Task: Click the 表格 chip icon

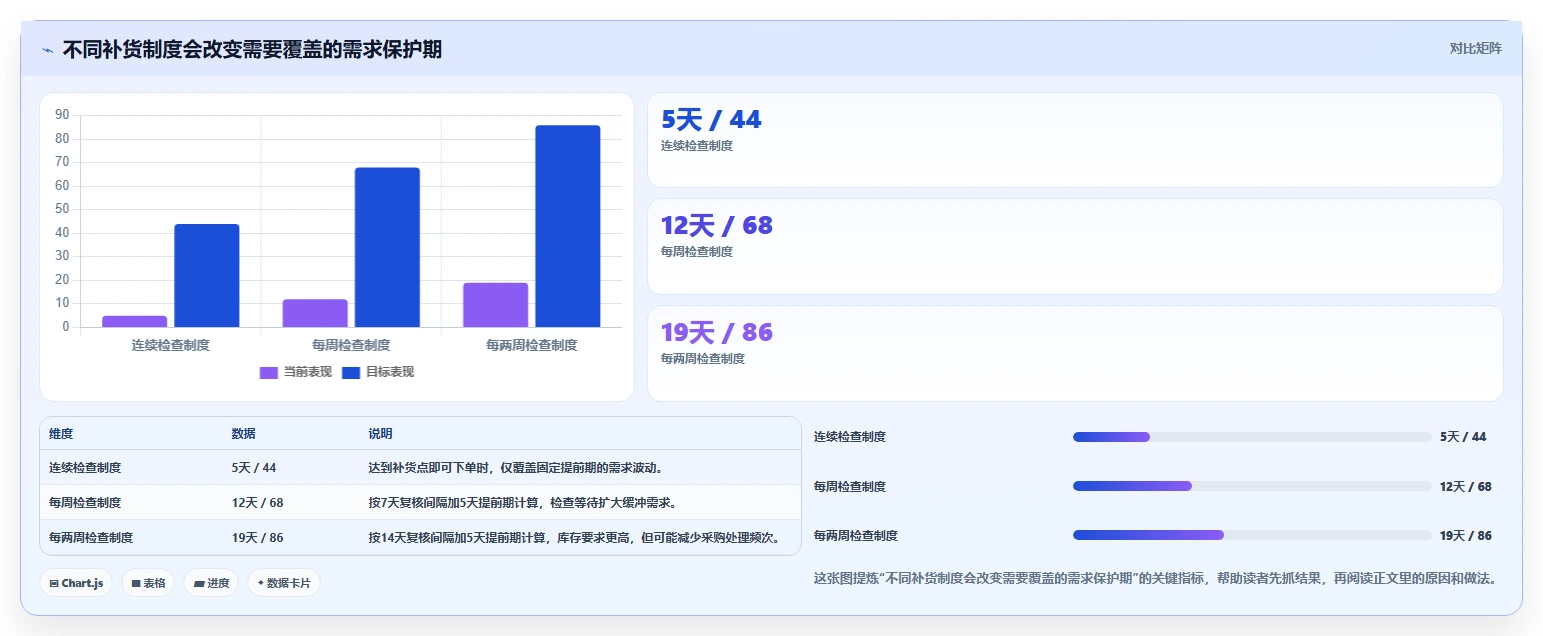Action: tap(136, 583)
